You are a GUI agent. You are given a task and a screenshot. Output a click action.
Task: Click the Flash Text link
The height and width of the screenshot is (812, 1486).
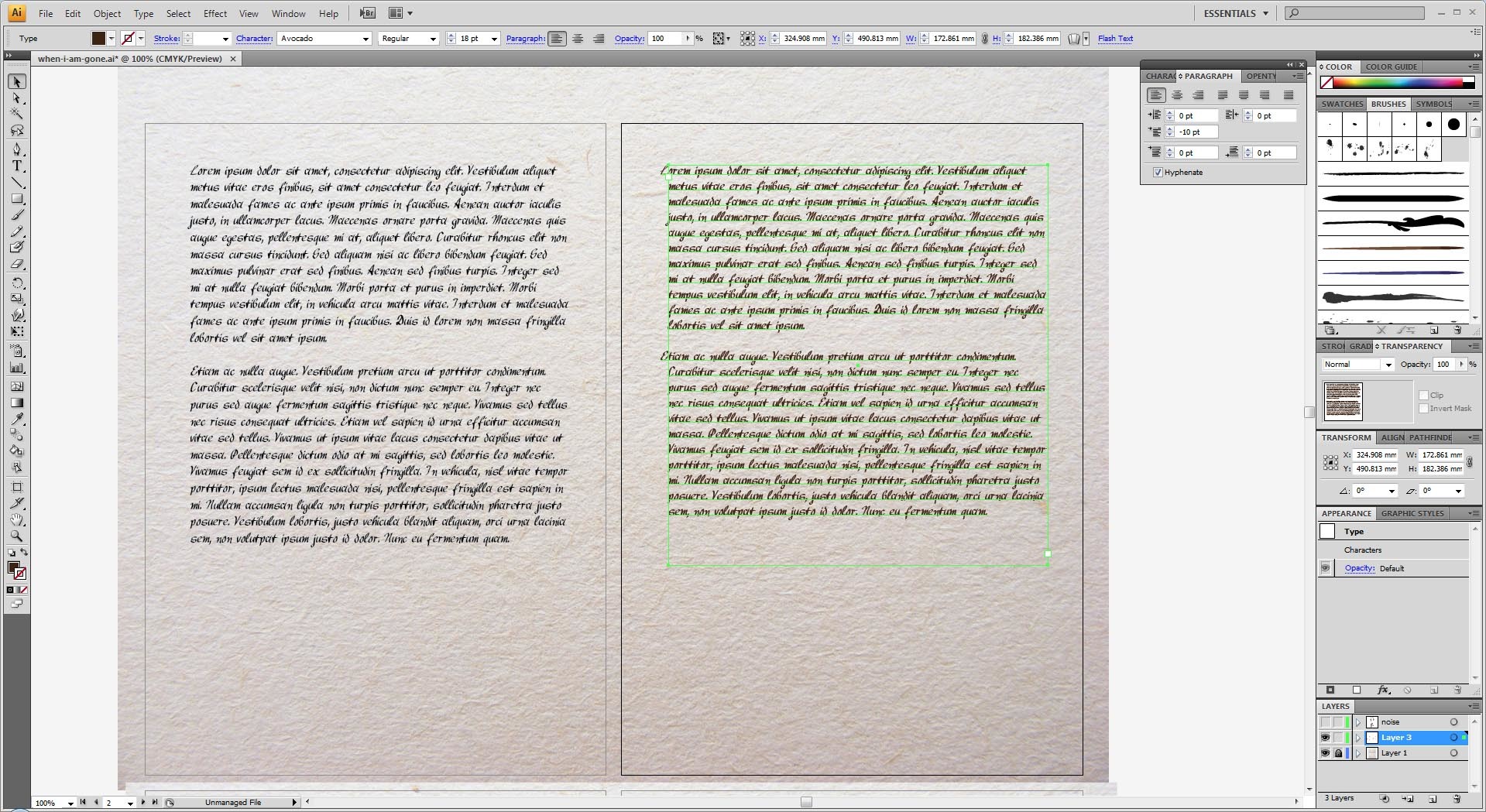(x=1115, y=38)
